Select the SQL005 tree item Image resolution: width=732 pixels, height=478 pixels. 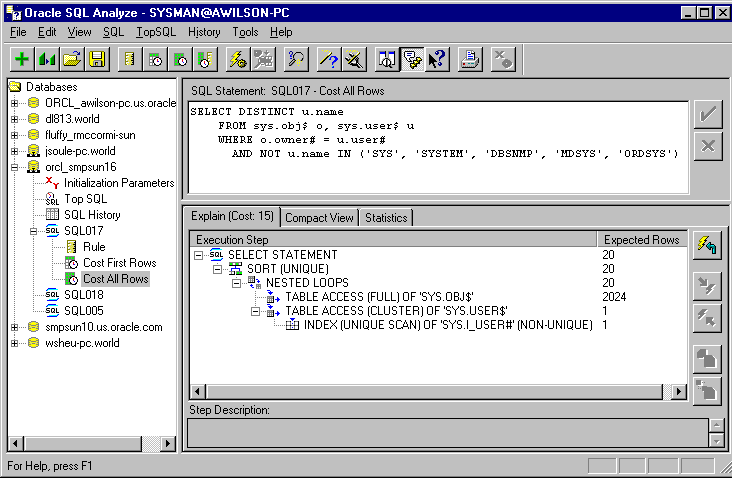[84, 311]
